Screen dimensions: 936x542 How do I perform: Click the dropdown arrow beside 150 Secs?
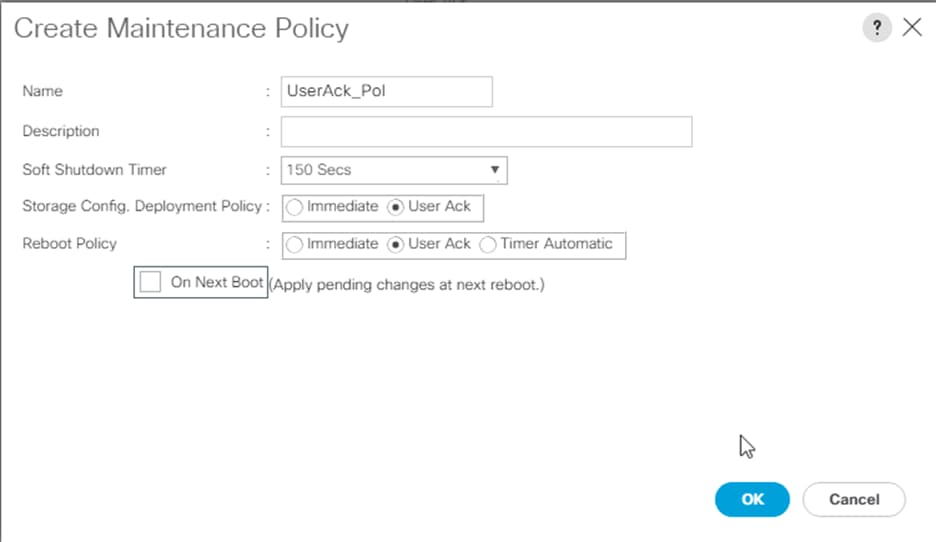click(x=495, y=170)
